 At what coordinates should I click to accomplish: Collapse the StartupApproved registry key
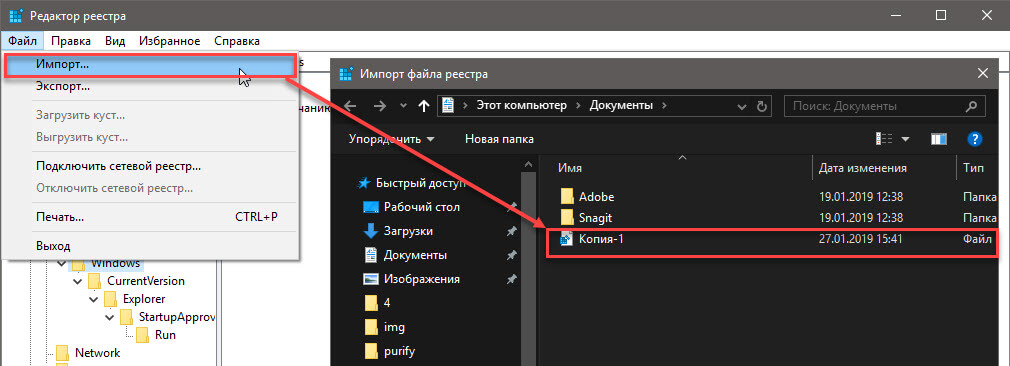pos(110,317)
